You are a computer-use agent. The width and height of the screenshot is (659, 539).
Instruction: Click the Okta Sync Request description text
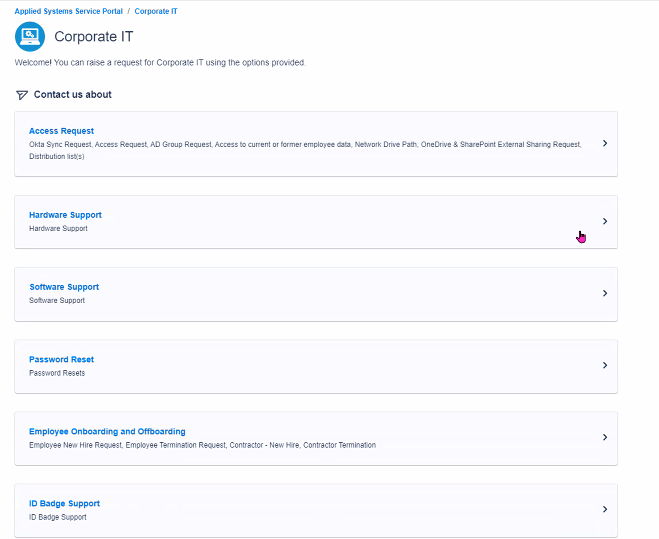305,151
